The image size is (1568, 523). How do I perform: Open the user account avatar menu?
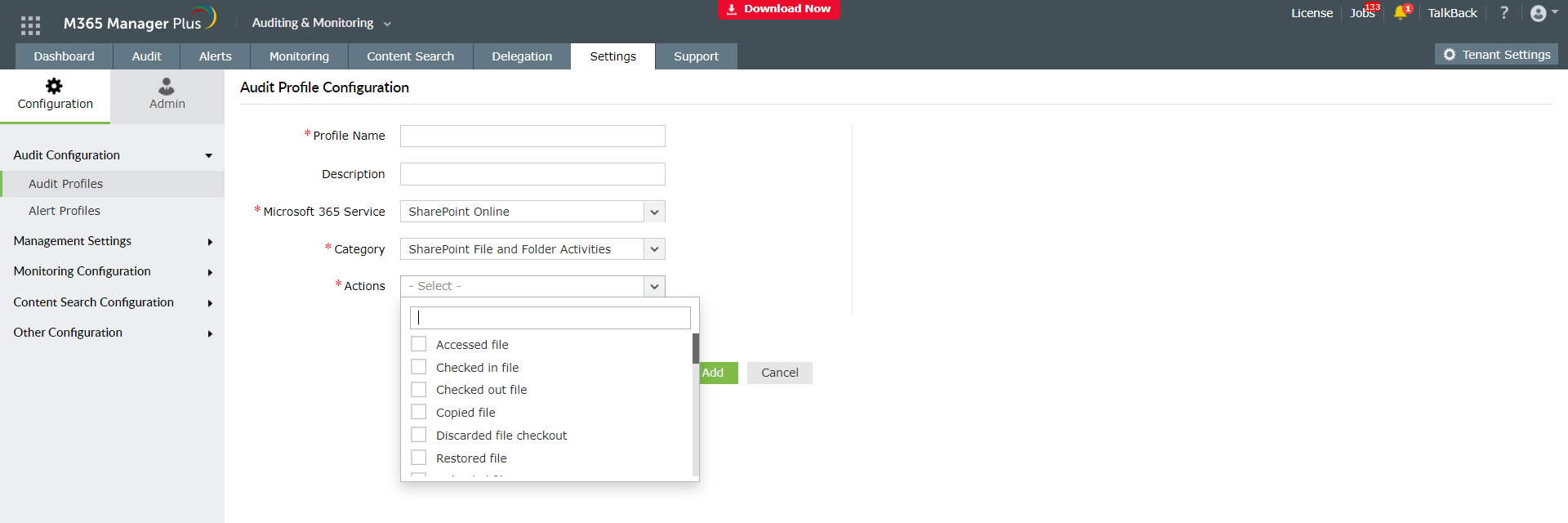(1543, 13)
